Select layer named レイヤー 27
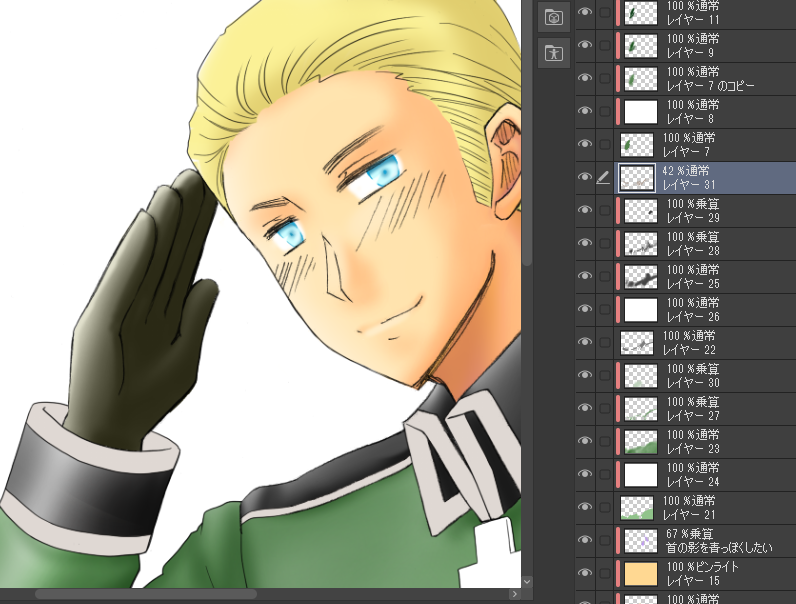Image resolution: width=796 pixels, height=604 pixels. pos(693,415)
